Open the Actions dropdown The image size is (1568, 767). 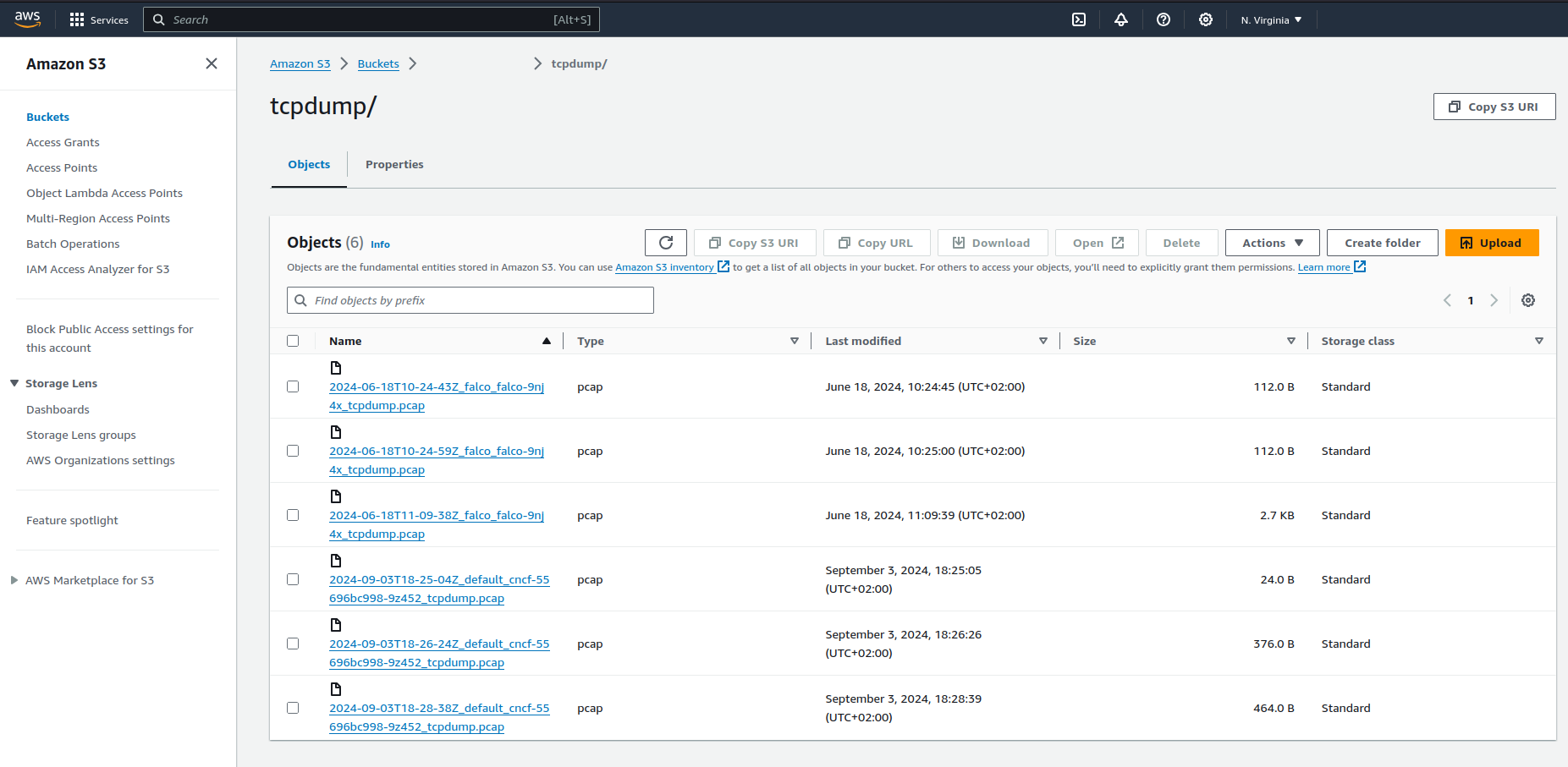tap(1272, 243)
